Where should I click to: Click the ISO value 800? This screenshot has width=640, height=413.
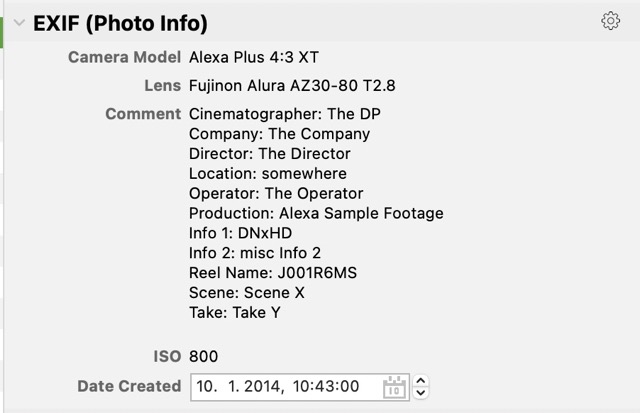(x=203, y=356)
